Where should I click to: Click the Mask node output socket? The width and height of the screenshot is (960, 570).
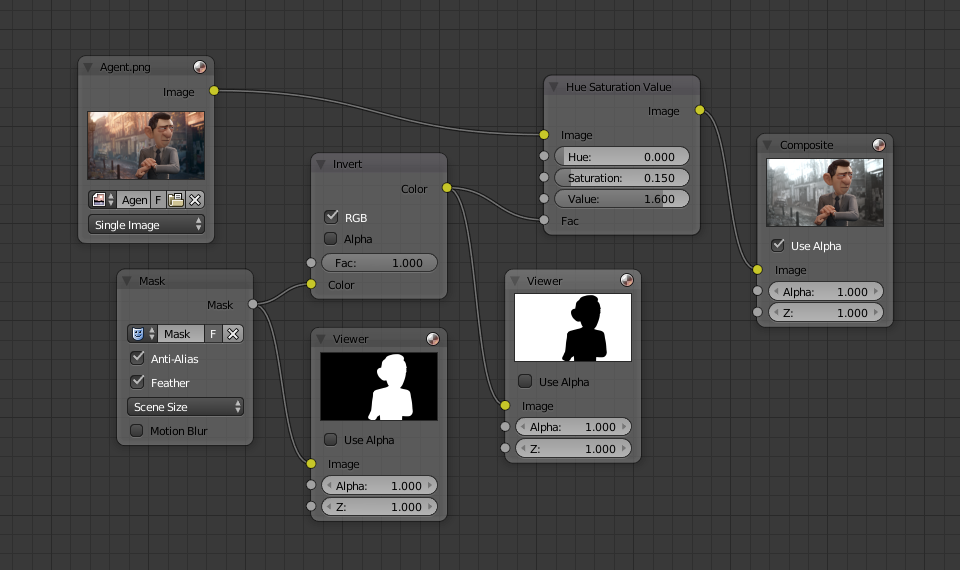(x=253, y=304)
